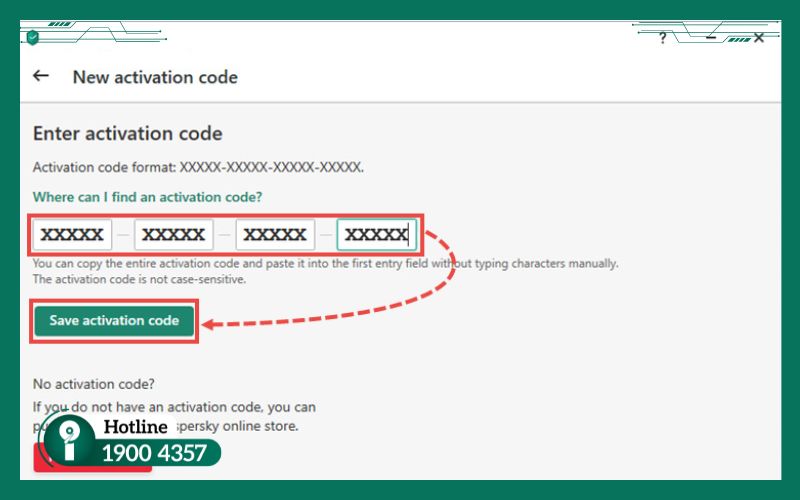This screenshot has height=500, width=800.
Task: Click the 'not case-sensitive' hint text
Action: click(x=139, y=279)
